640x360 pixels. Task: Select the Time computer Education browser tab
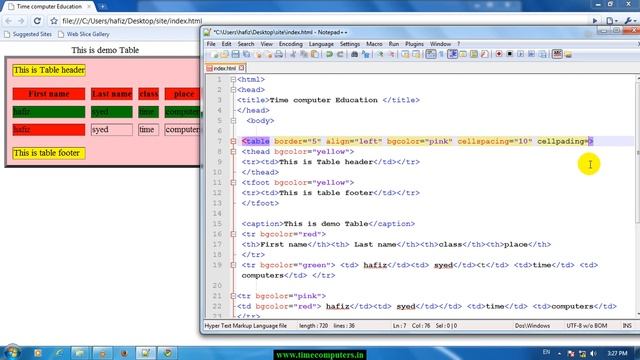tap(49, 7)
